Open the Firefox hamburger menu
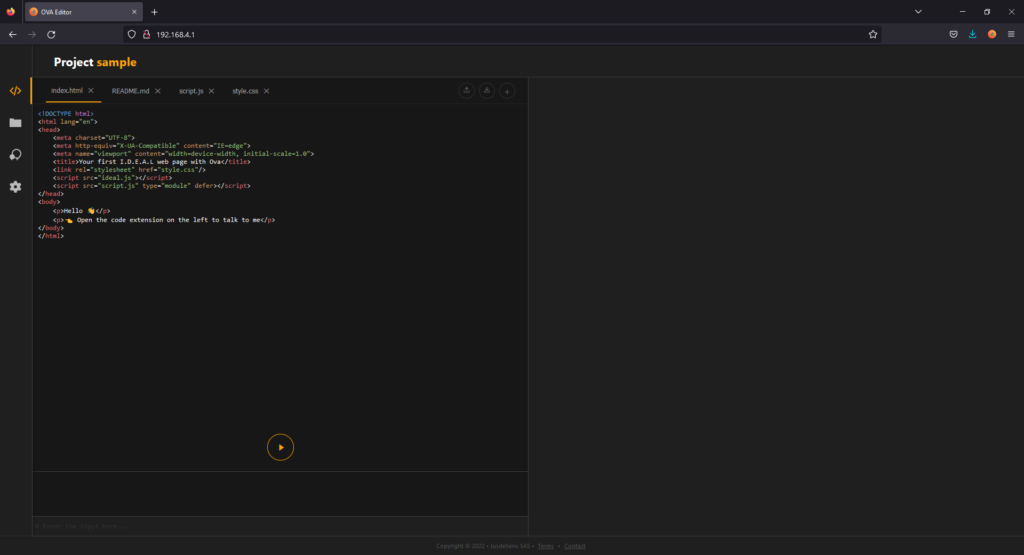Screen dimensions: 1024x555 click(1011, 35)
